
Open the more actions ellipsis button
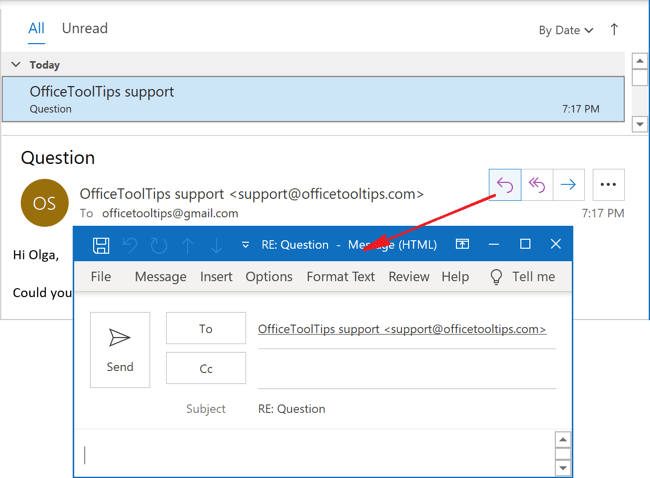[x=608, y=185]
